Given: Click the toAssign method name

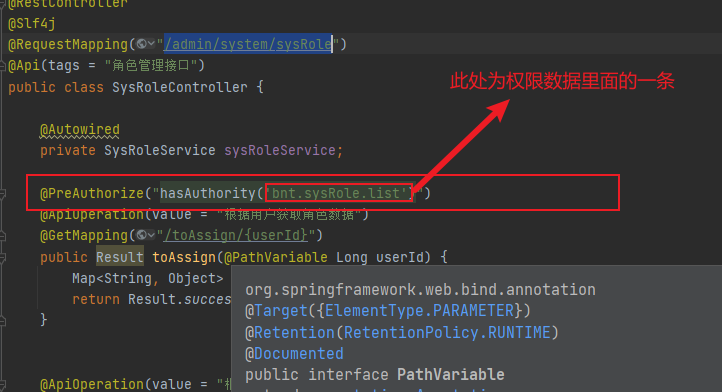Looking at the screenshot, I should coord(184,257).
